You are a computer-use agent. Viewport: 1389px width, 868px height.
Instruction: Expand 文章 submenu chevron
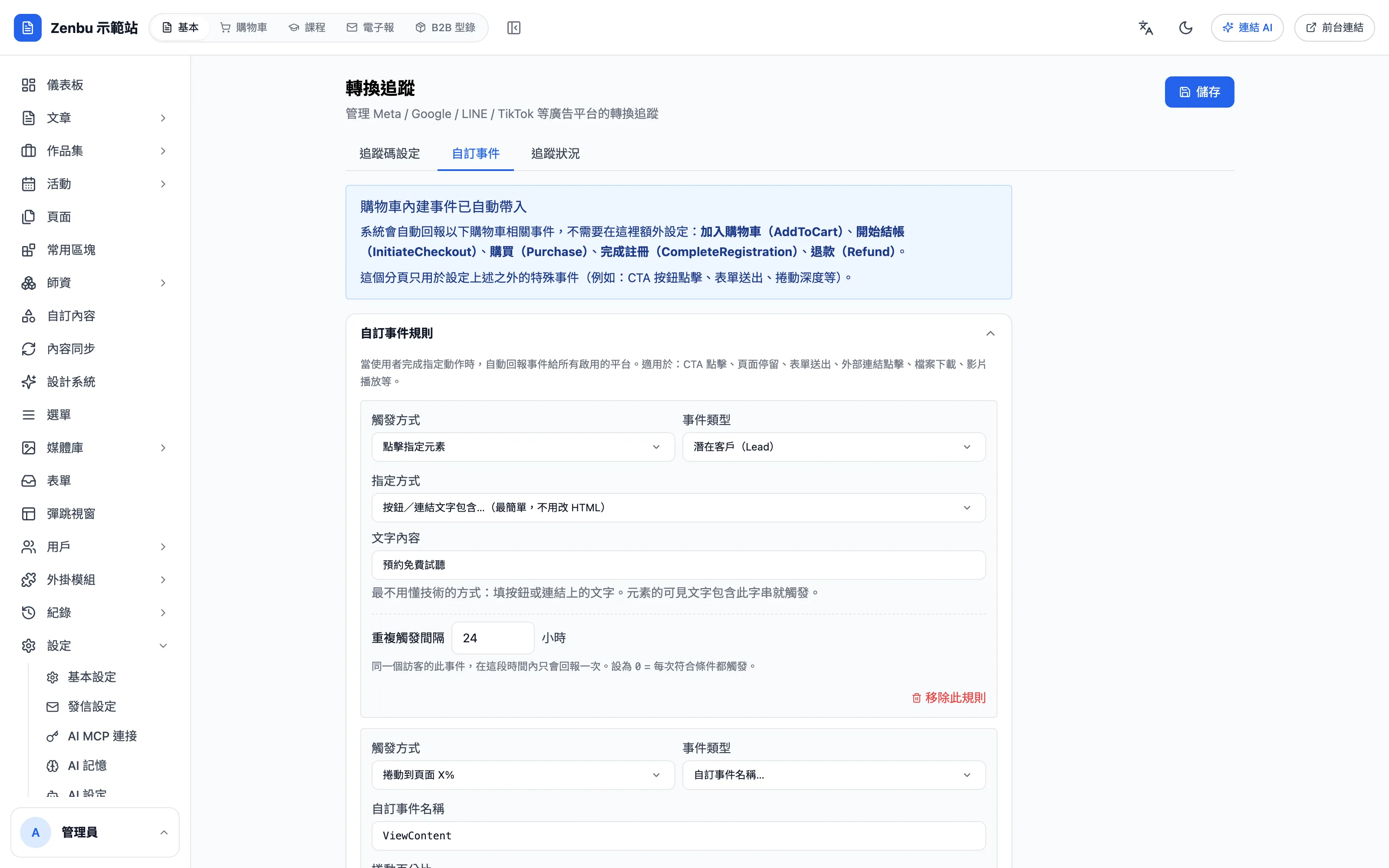[163, 118]
